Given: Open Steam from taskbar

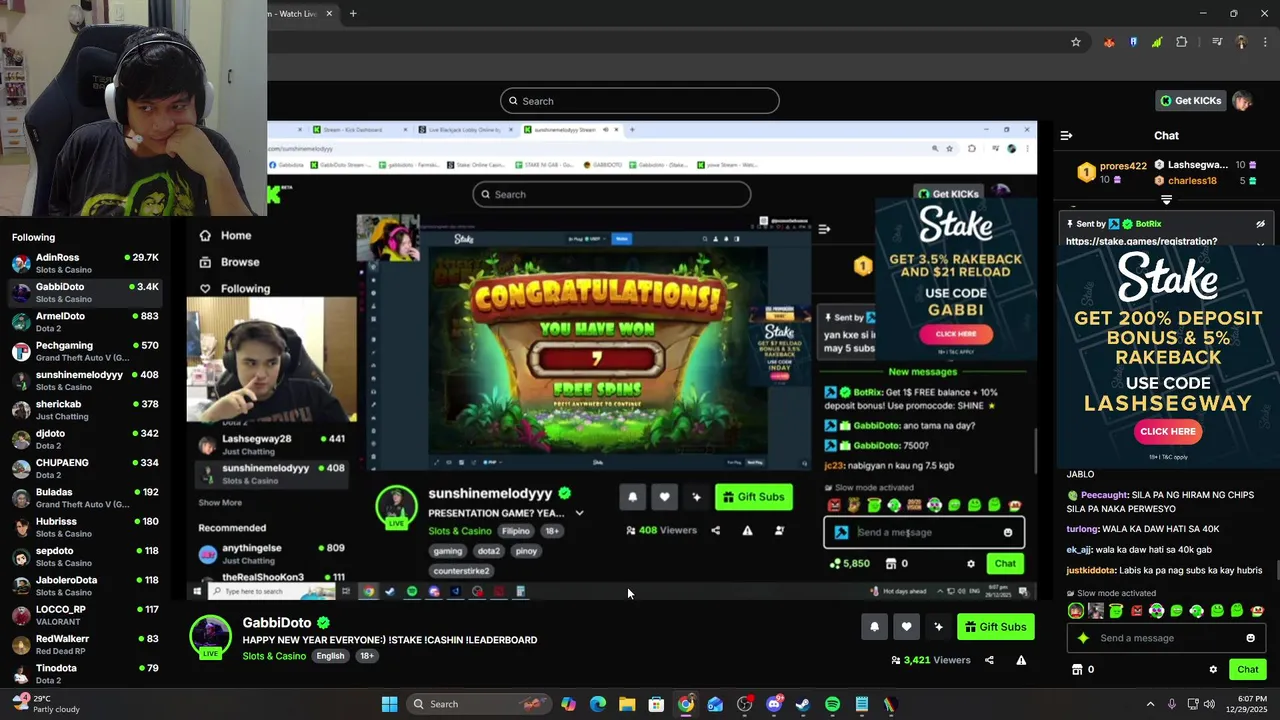Looking at the screenshot, I should [x=803, y=704].
